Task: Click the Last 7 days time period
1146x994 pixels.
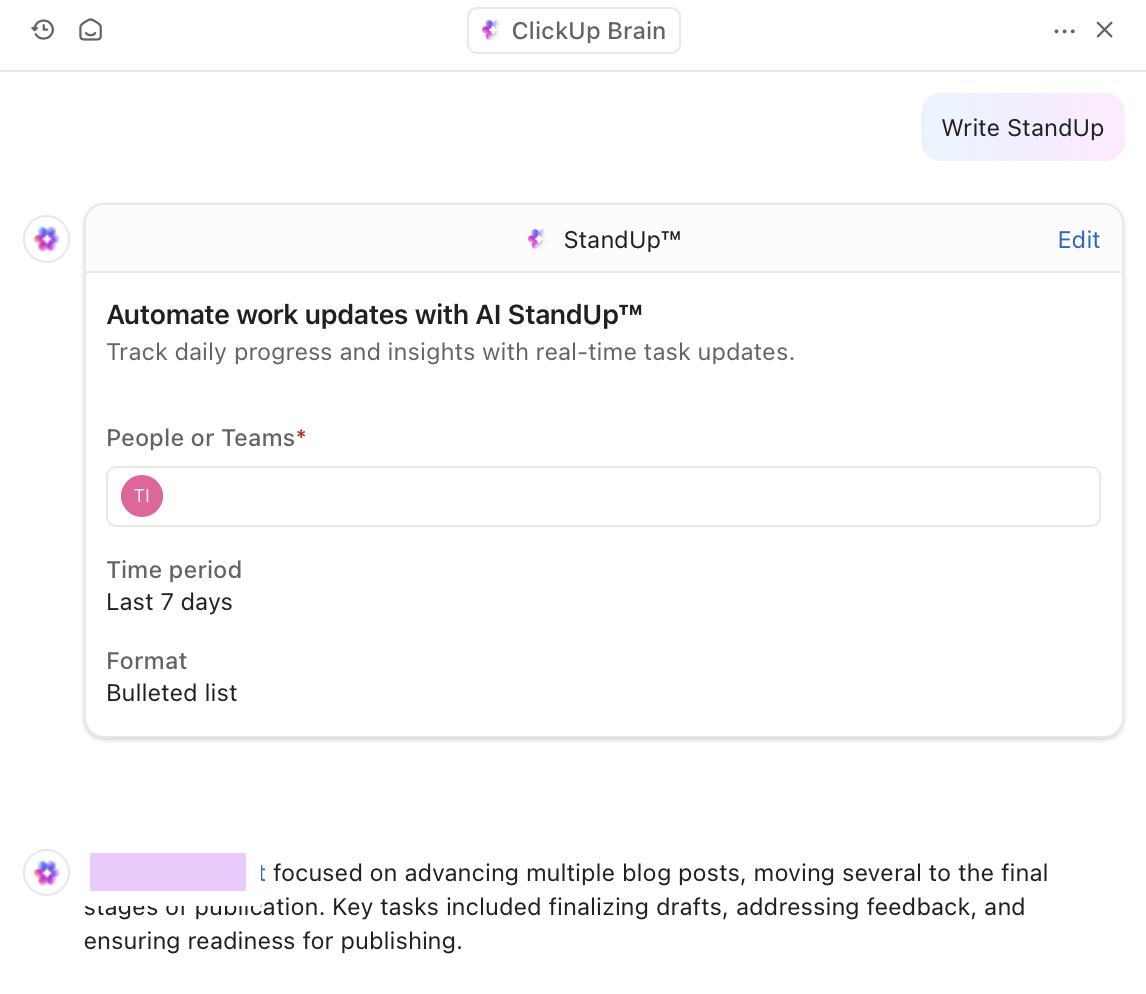Action: (x=169, y=602)
